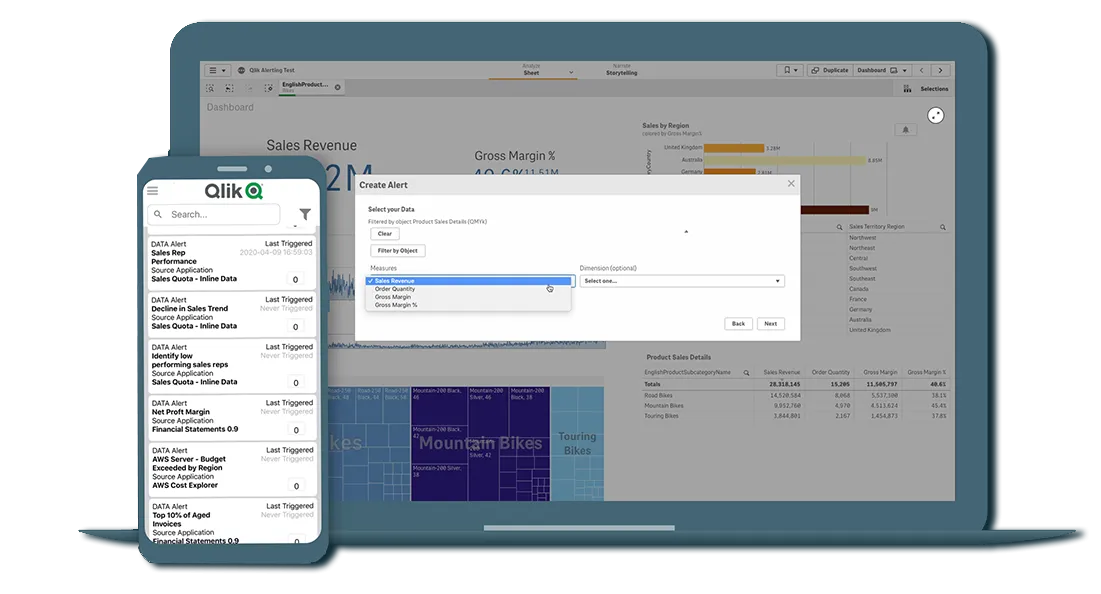Collapse the small caret in Create Alert
Image resolution: width=1101 pixels, height=594 pixels.
(x=686, y=232)
